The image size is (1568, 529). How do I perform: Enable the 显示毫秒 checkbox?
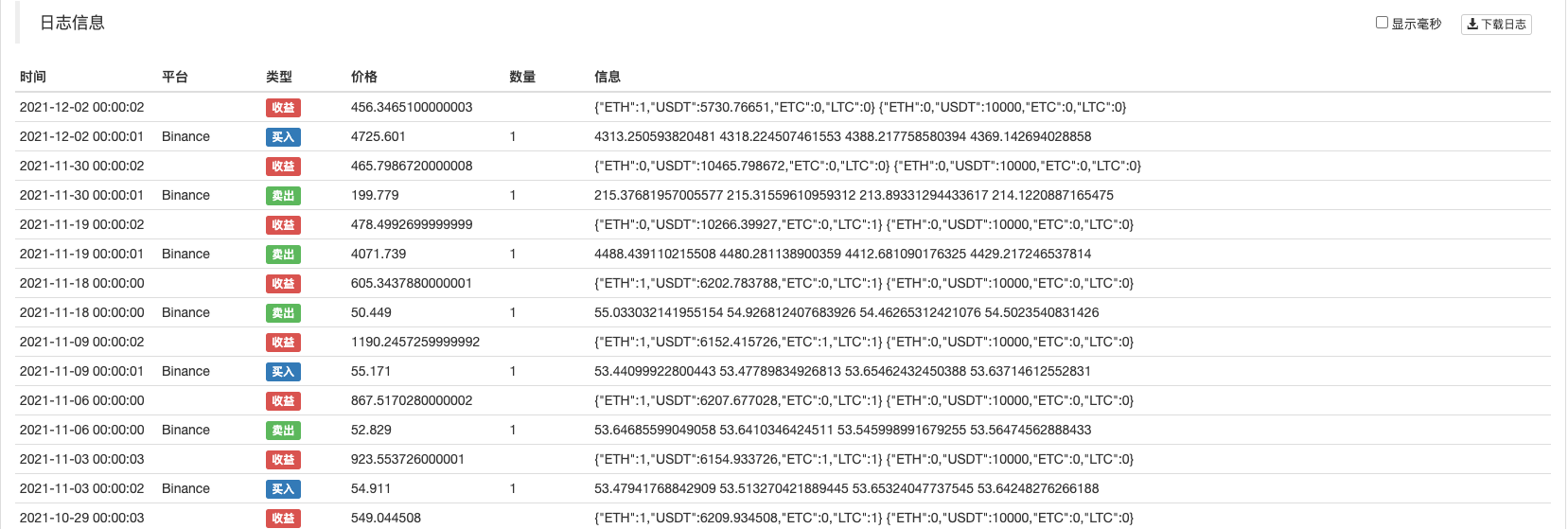click(1382, 23)
